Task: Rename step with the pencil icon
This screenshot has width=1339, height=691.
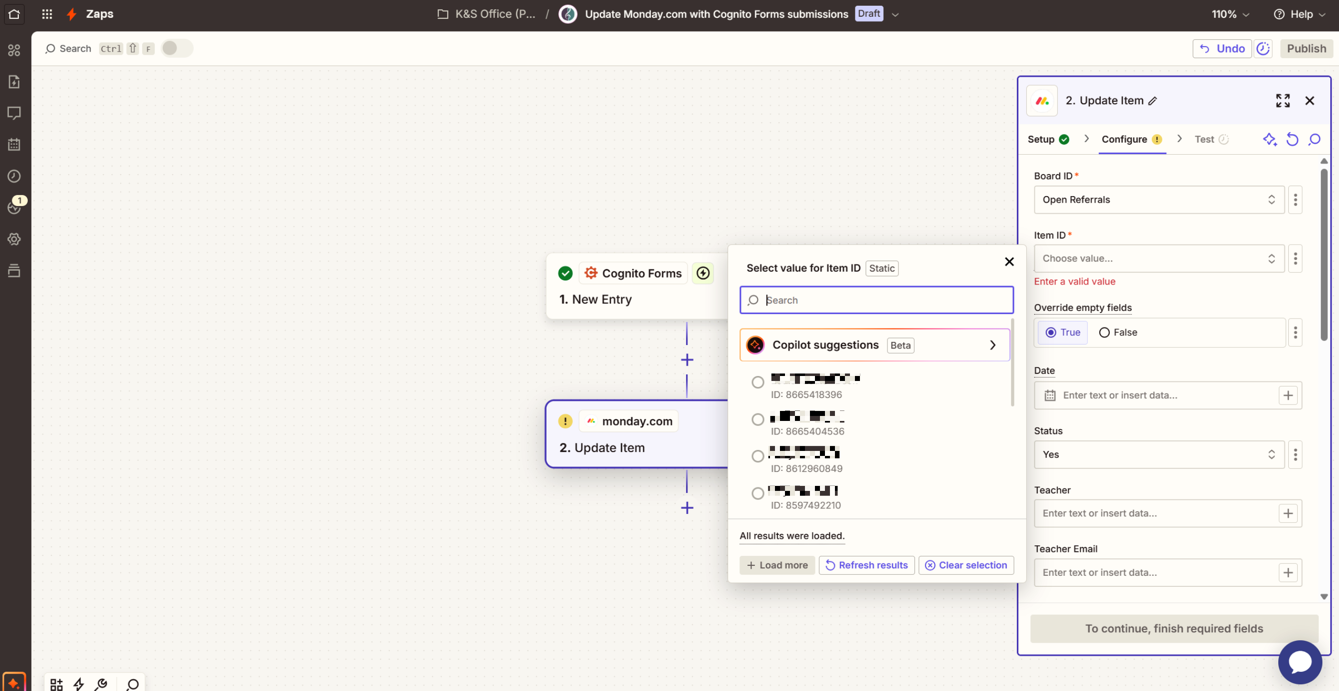Action: pyautogui.click(x=1153, y=101)
